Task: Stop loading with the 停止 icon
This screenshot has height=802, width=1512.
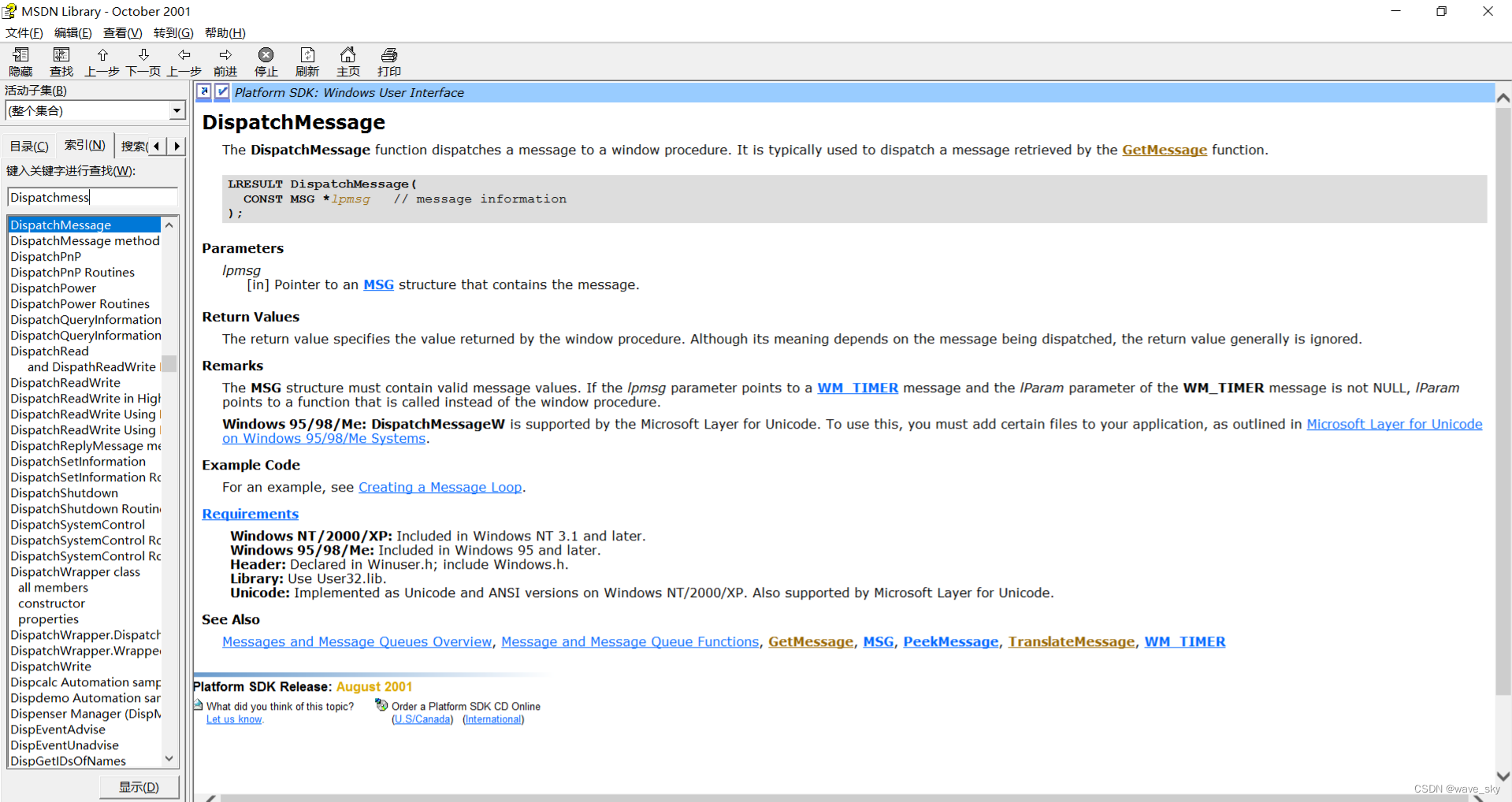Action: point(266,61)
